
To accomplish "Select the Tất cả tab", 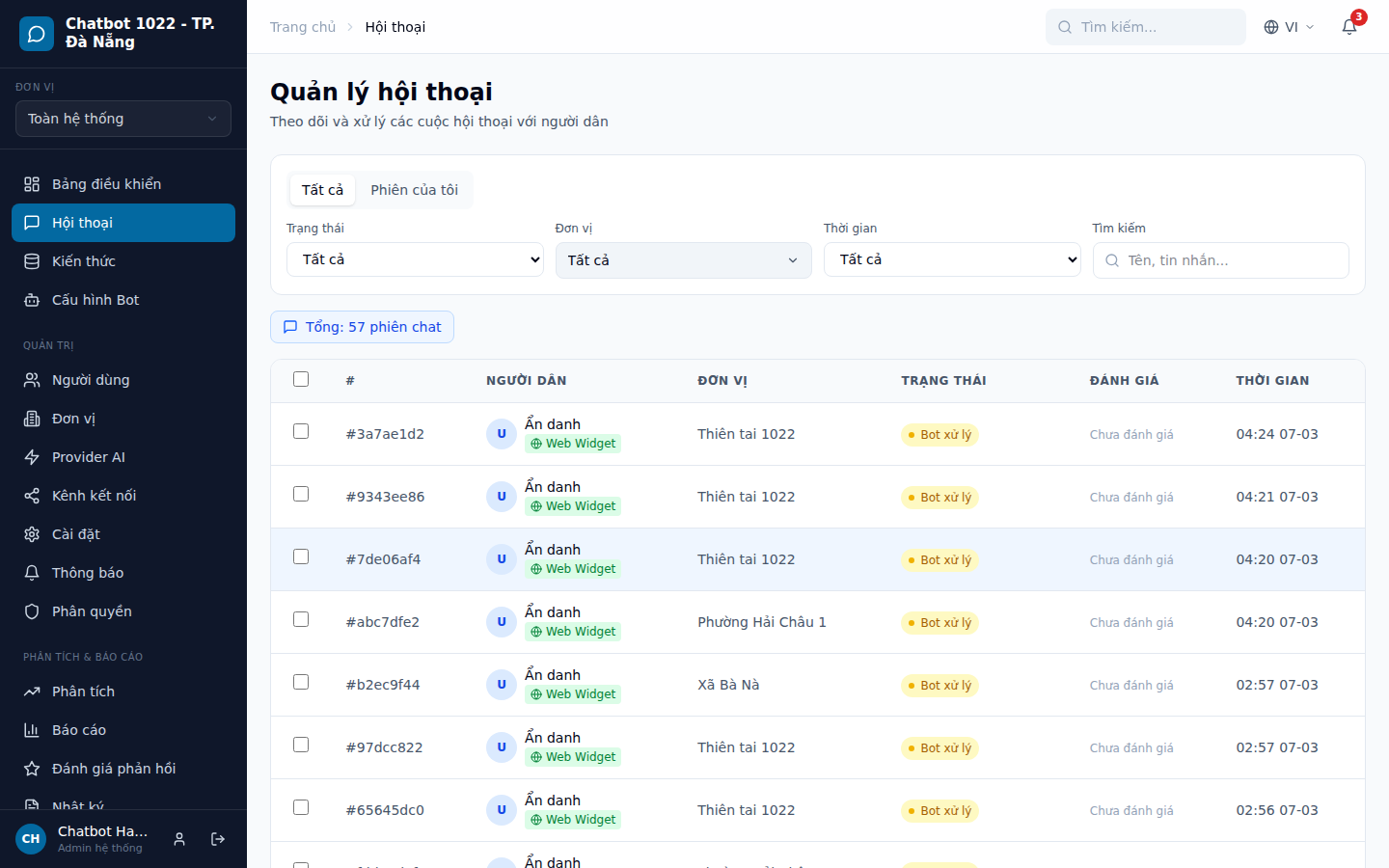I will (322, 190).
